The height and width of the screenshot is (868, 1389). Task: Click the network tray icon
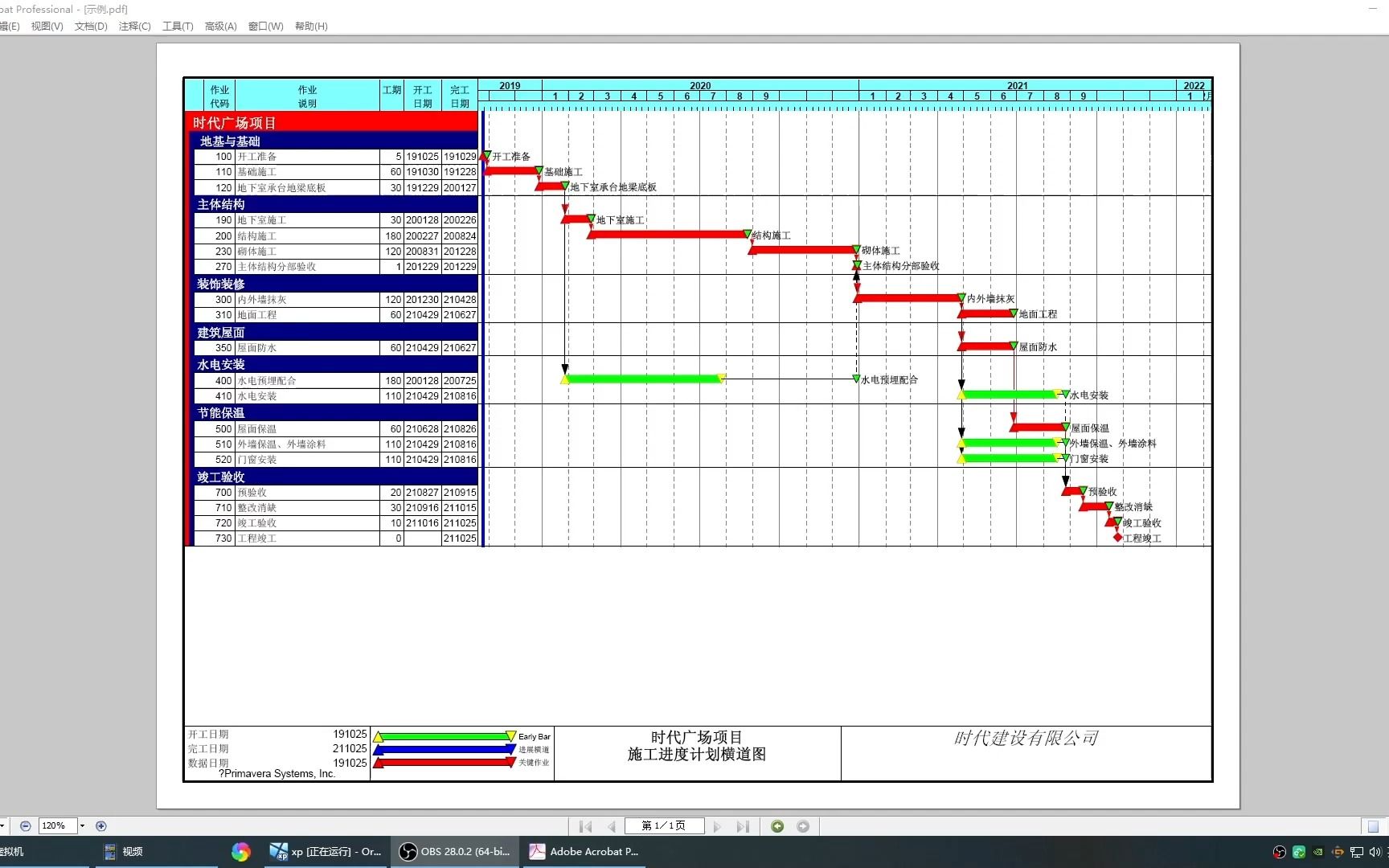click(1357, 852)
